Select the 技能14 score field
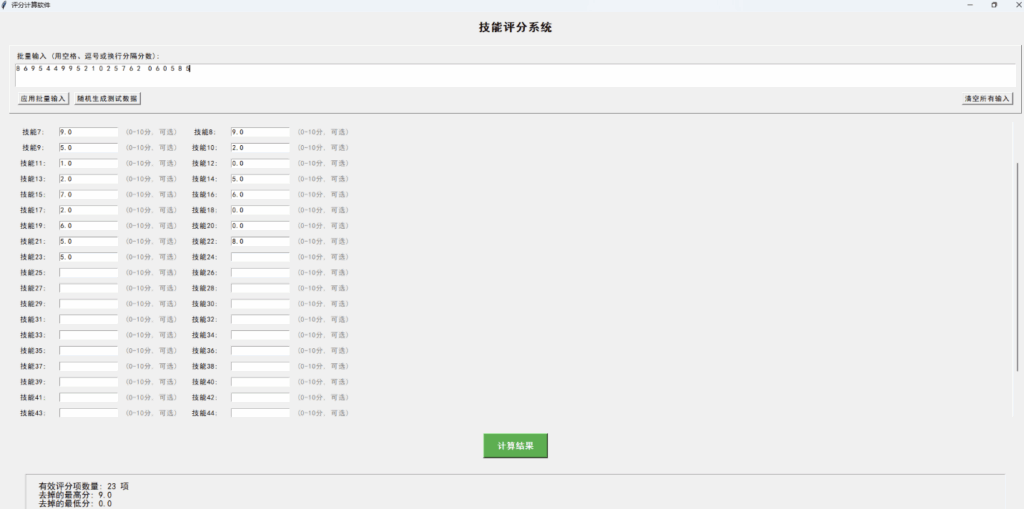This screenshot has height=509, width=1024. 260,179
